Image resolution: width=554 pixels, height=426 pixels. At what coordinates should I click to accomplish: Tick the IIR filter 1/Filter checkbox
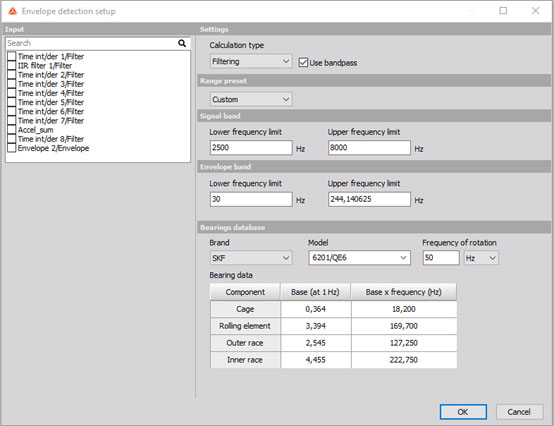click(x=12, y=65)
